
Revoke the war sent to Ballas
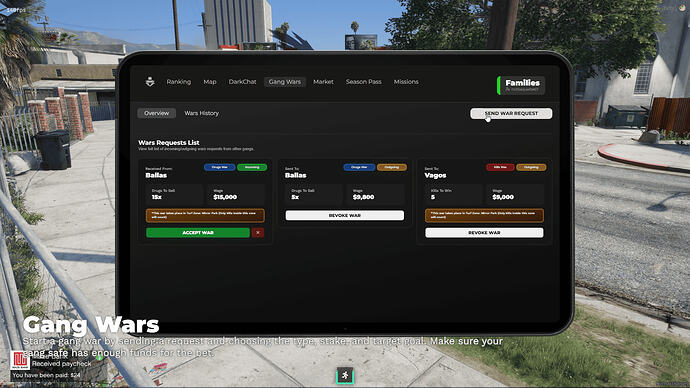point(345,216)
